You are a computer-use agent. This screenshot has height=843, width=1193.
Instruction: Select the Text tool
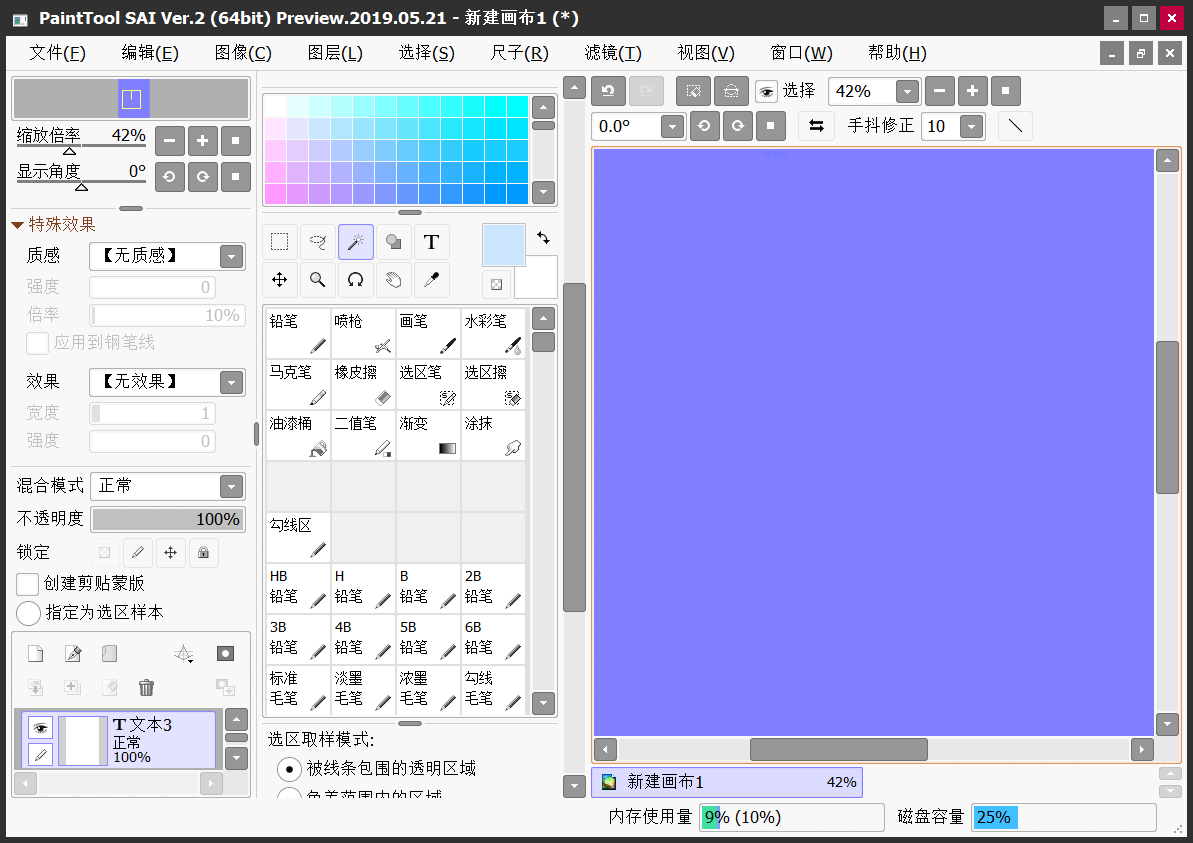click(x=431, y=242)
